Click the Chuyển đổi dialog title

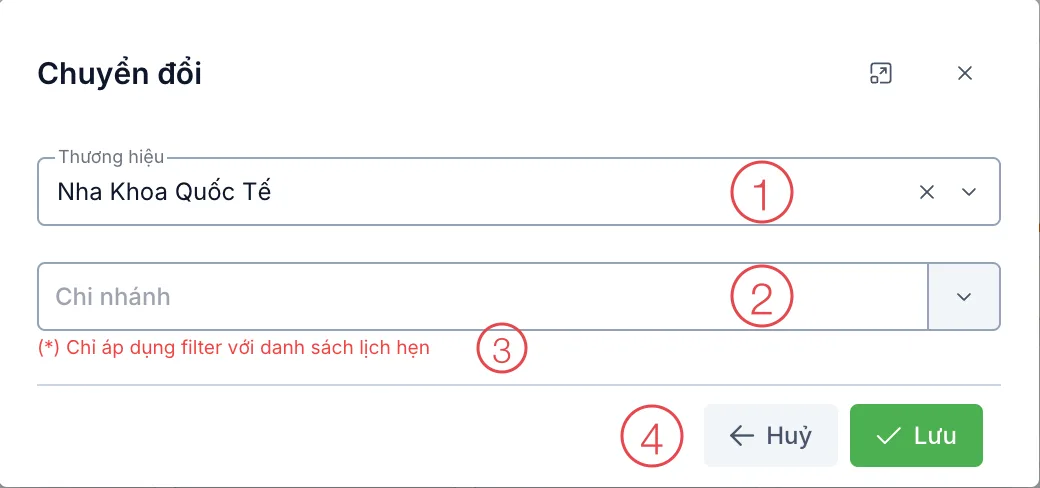(119, 74)
